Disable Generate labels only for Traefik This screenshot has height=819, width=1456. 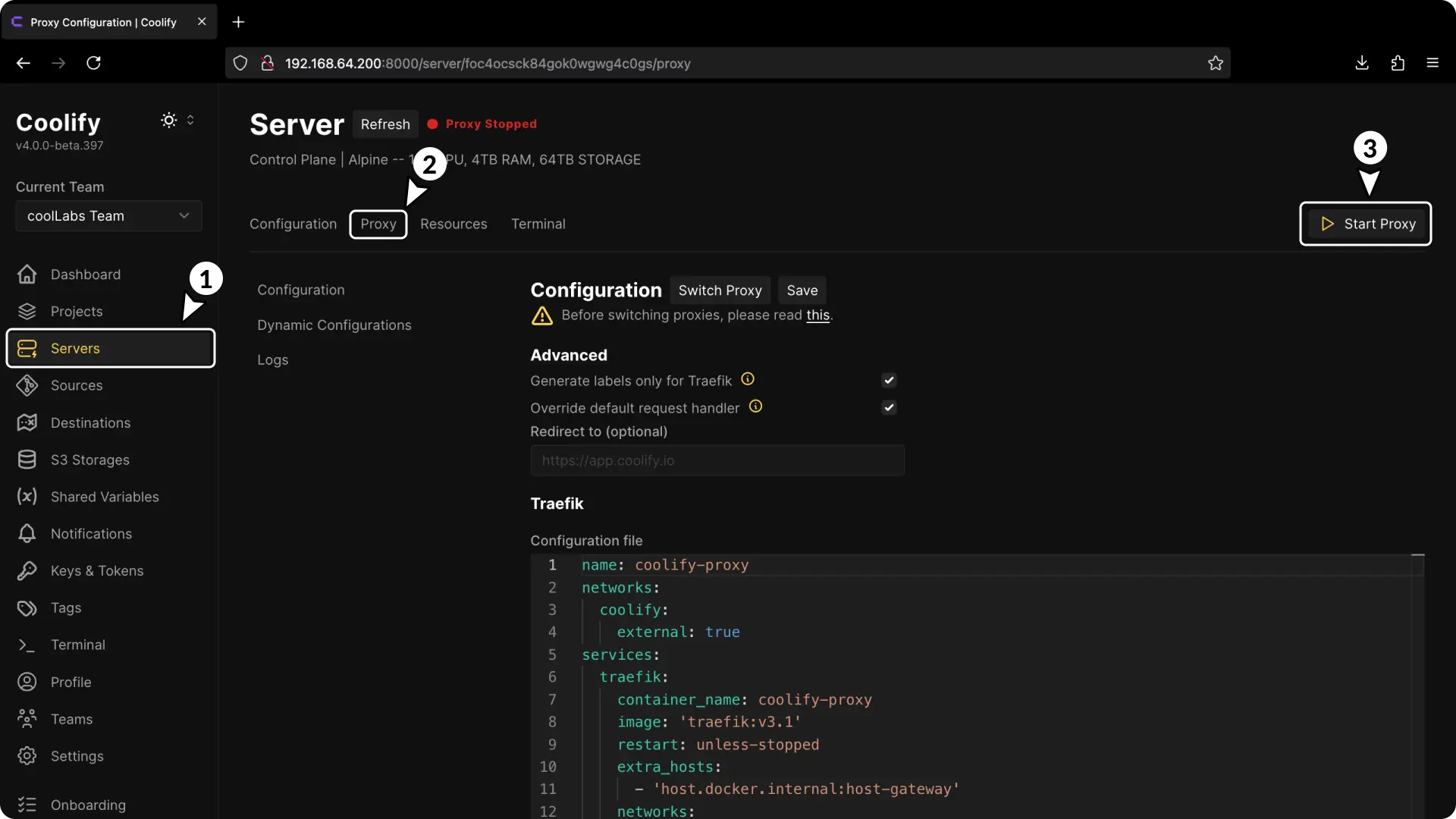pos(888,380)
